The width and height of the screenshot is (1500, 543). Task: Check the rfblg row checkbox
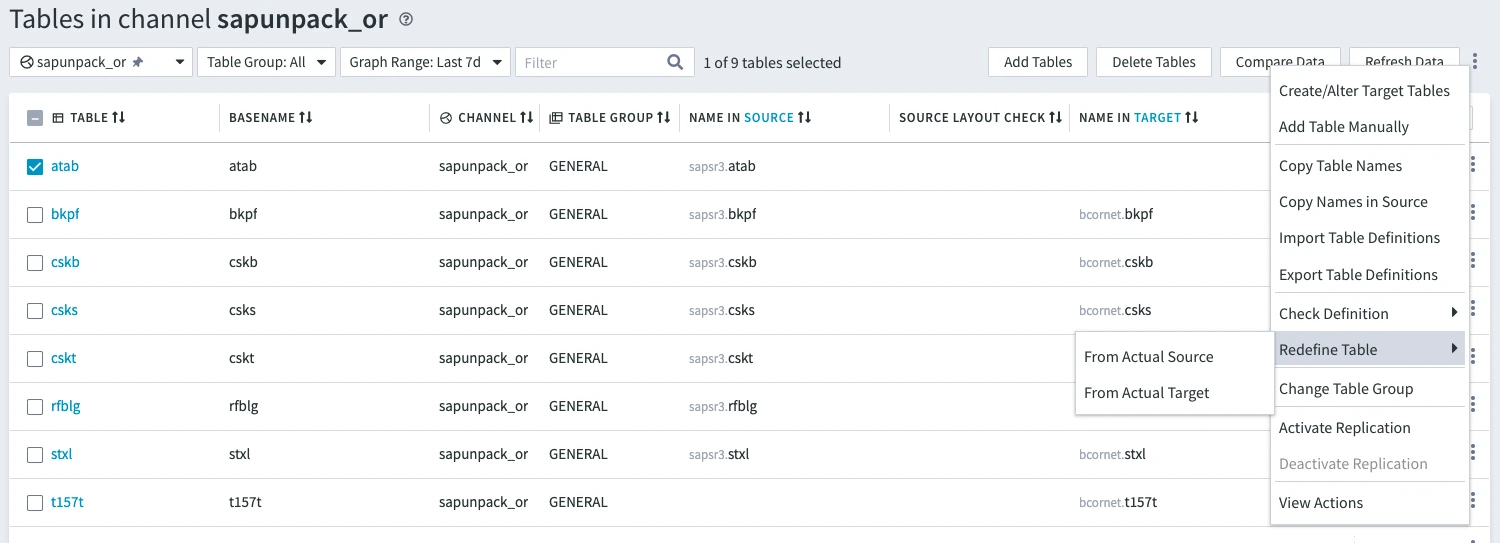(35, 406)
